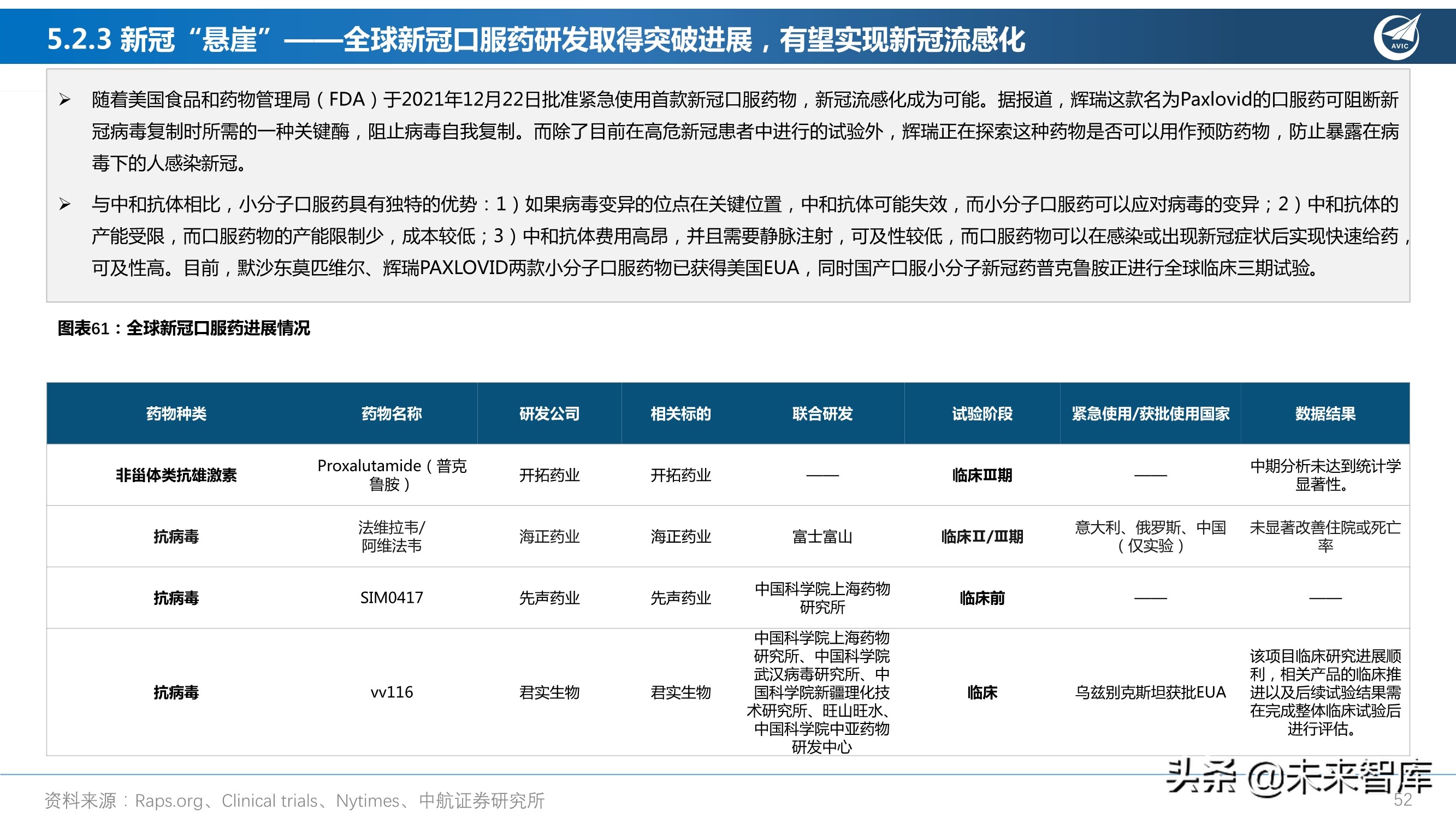1456x819 pixels.
Task: Click the '药物种类' column header
Action: pyautogui.click(x=176, y=414)
